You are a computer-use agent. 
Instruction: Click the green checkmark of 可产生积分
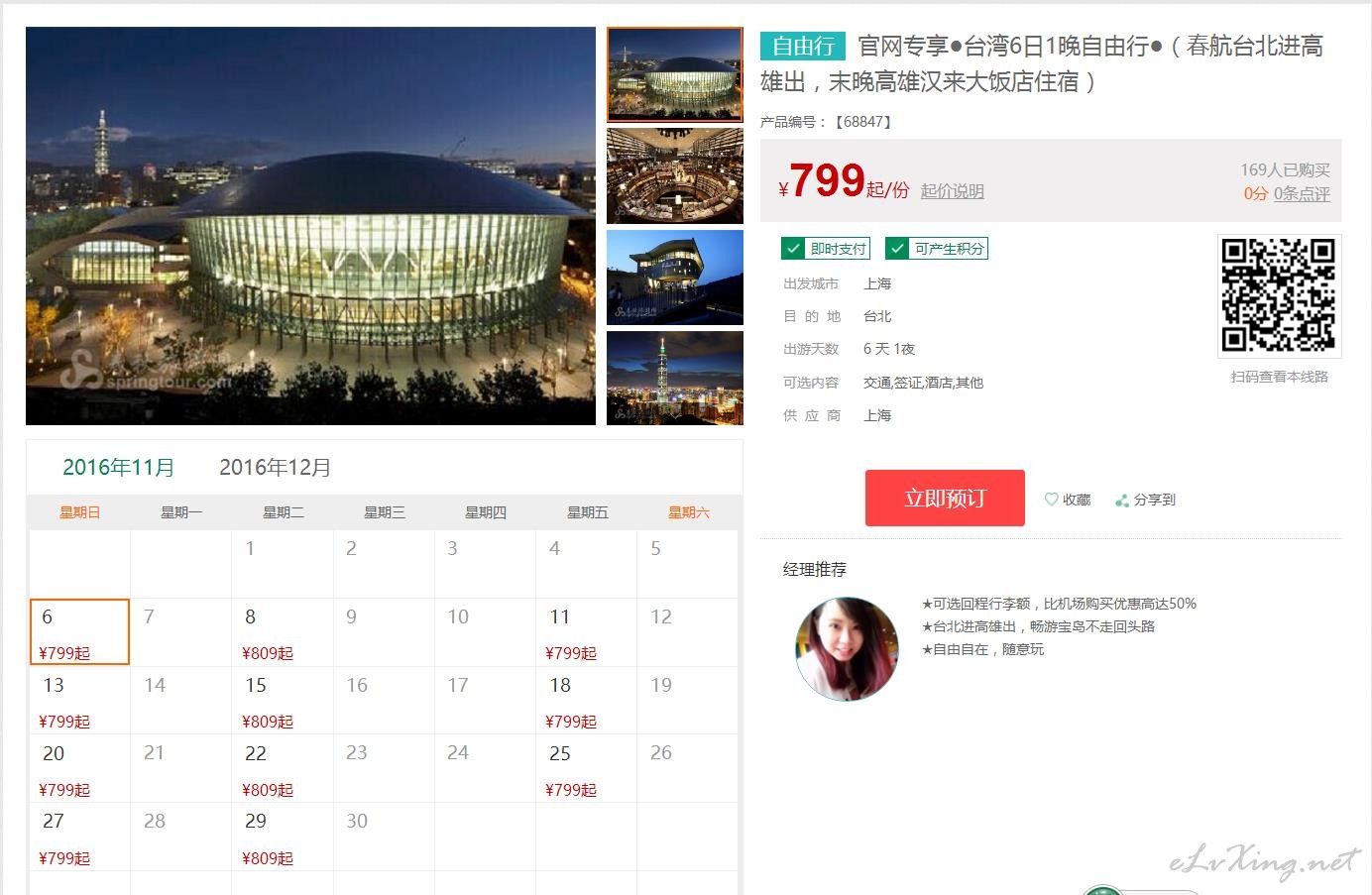(x=897, y=249)
